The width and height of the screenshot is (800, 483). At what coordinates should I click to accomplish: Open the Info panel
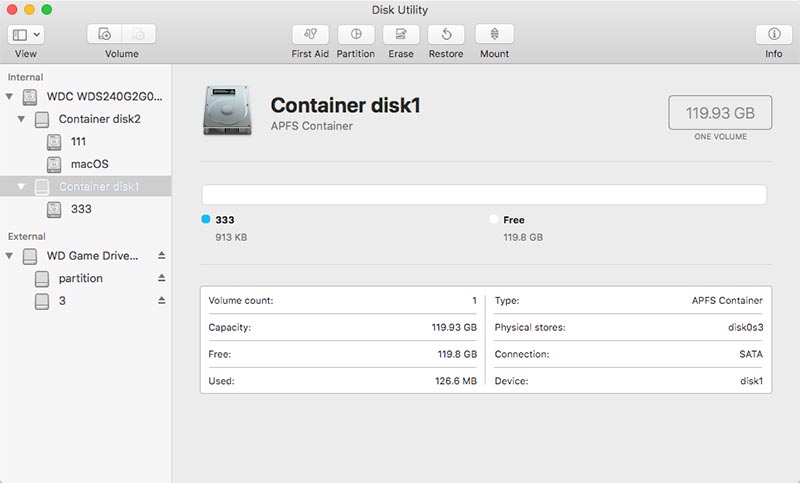click(x=773, y=34)
